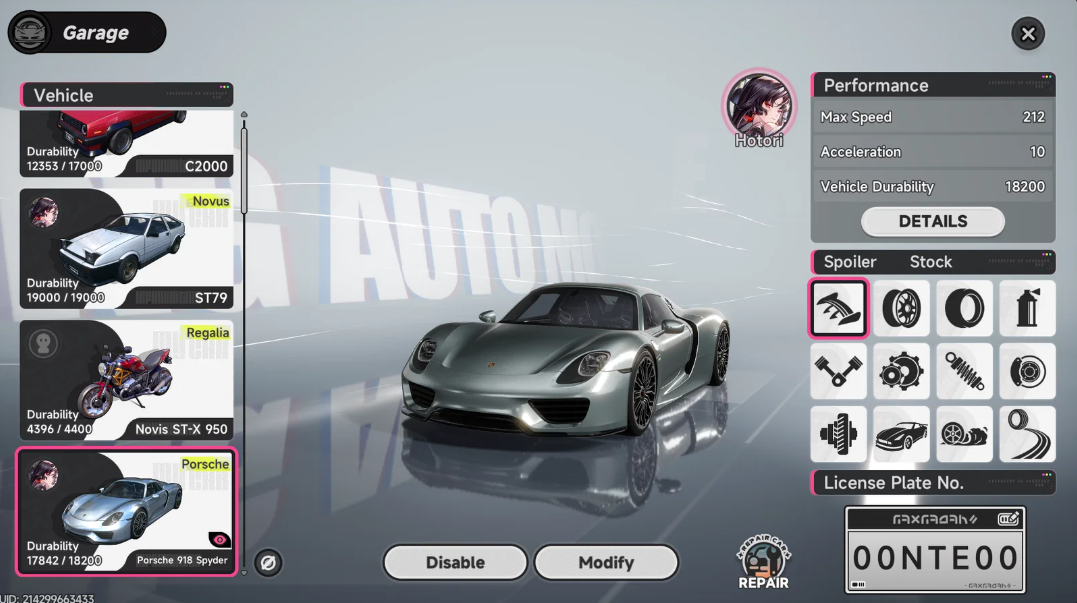
Task: Open the tire track trail slot
Action: 1028,434
